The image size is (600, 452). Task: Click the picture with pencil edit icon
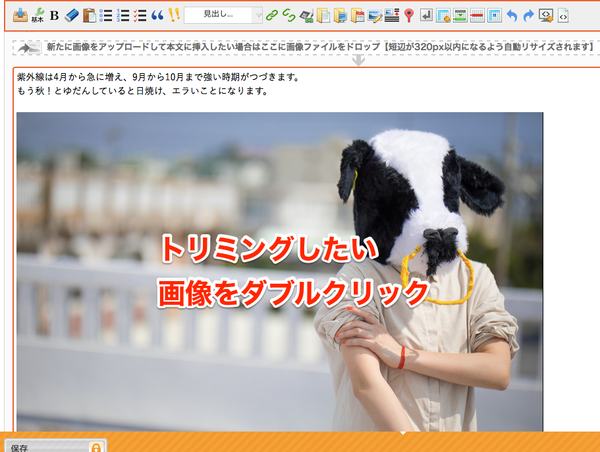(375, 16)
